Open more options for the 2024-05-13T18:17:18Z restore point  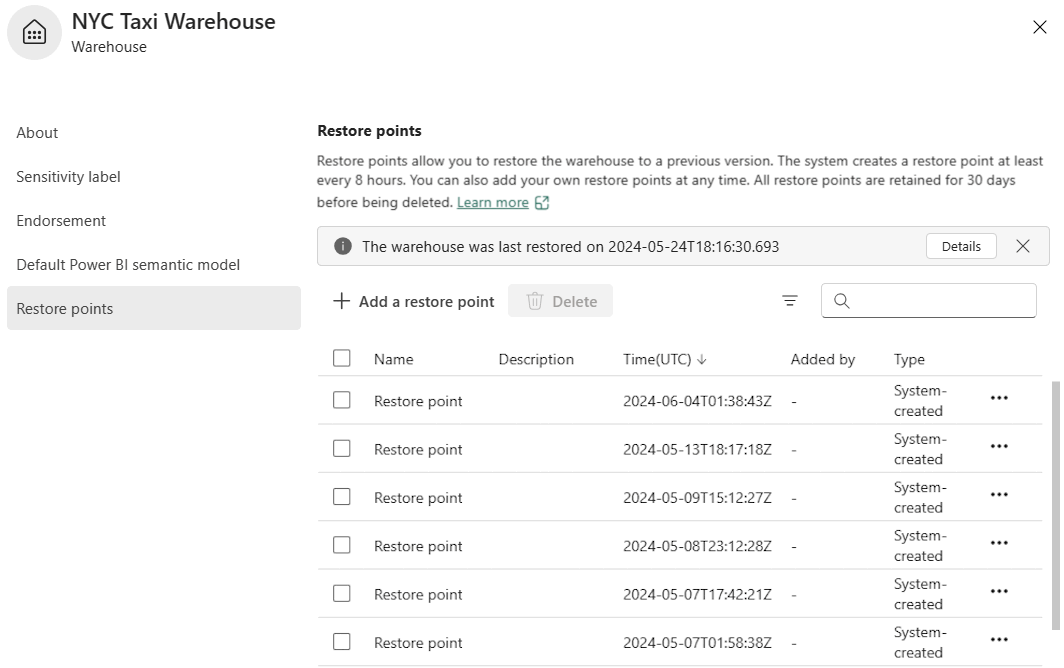998,446
